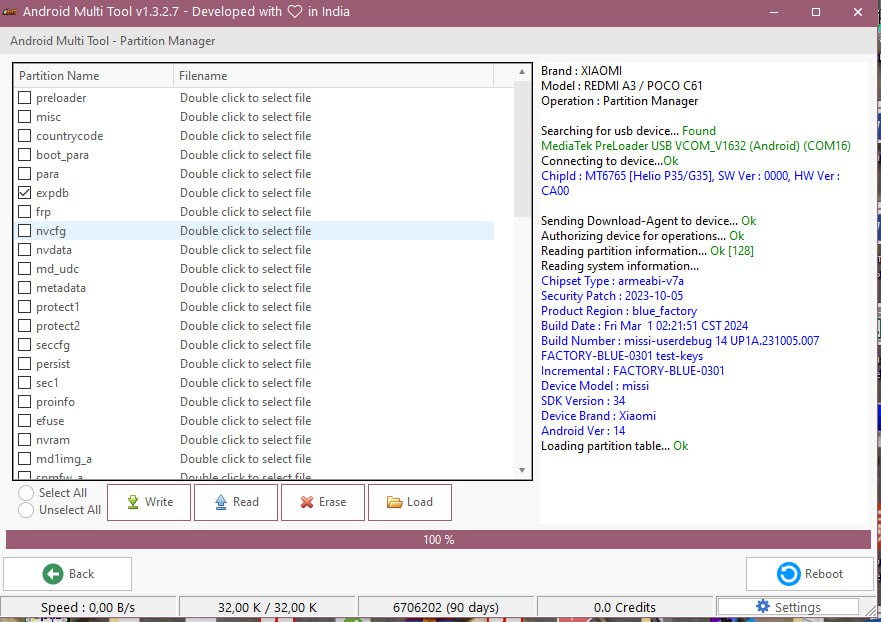Click the MediaTek PreLoader USB VCOM log line
The image size is (881, 622).
pyautogui.click(x=696, y=146)
